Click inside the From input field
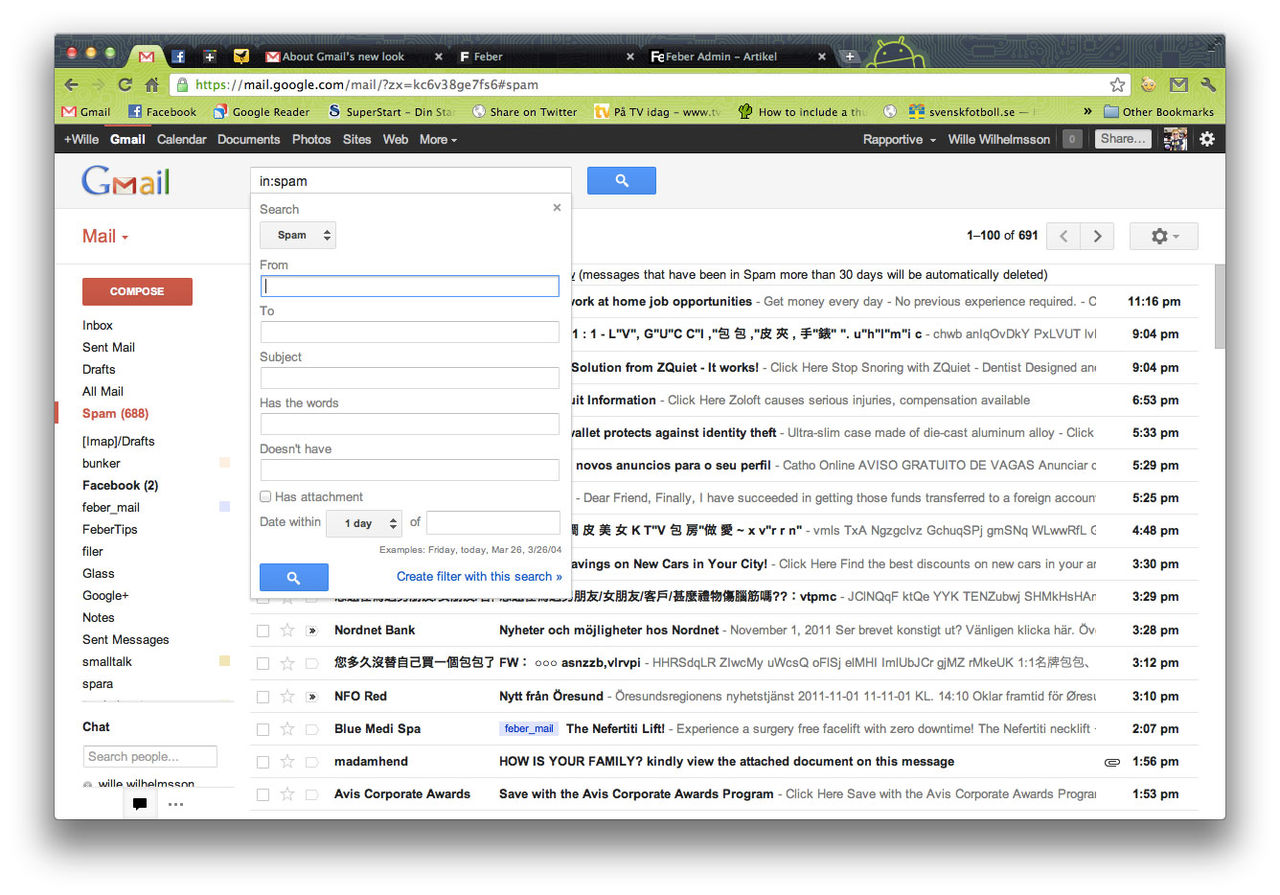Image resolution: width=1280 pixels, height=895 pixels. pyautogui.click(x=409, y=285)
